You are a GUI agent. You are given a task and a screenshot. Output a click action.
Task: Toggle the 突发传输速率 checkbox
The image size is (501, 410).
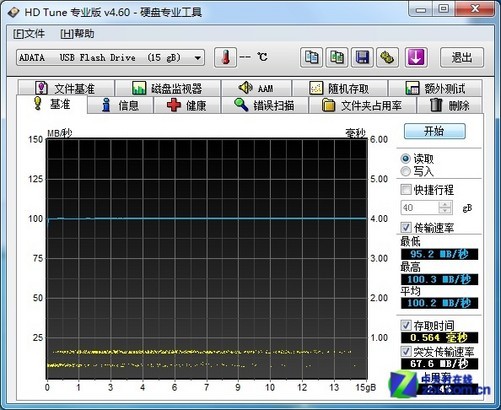click(406, 351)
